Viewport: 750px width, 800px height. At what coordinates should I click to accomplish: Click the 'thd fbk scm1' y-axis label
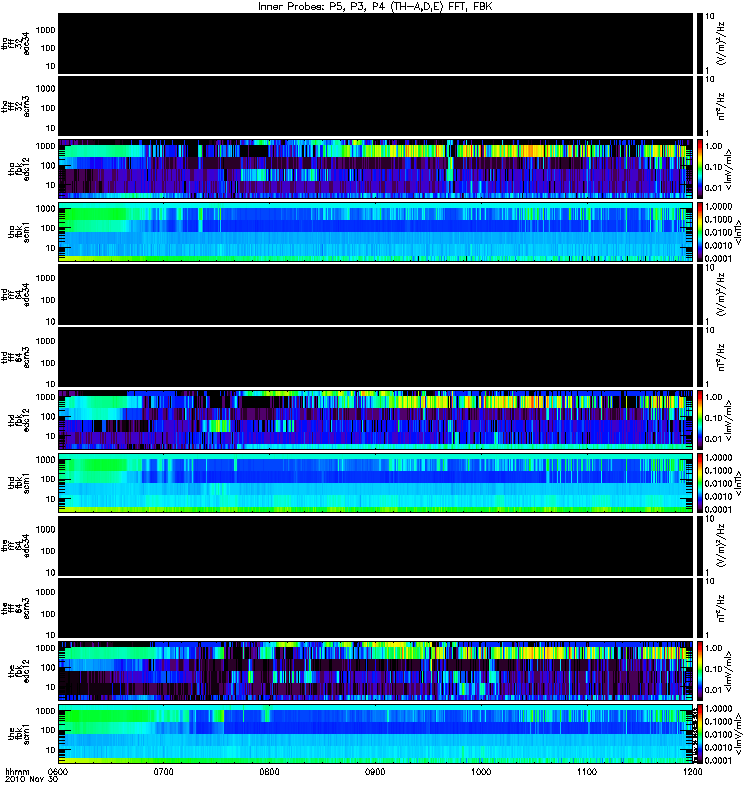coord(19,483)
